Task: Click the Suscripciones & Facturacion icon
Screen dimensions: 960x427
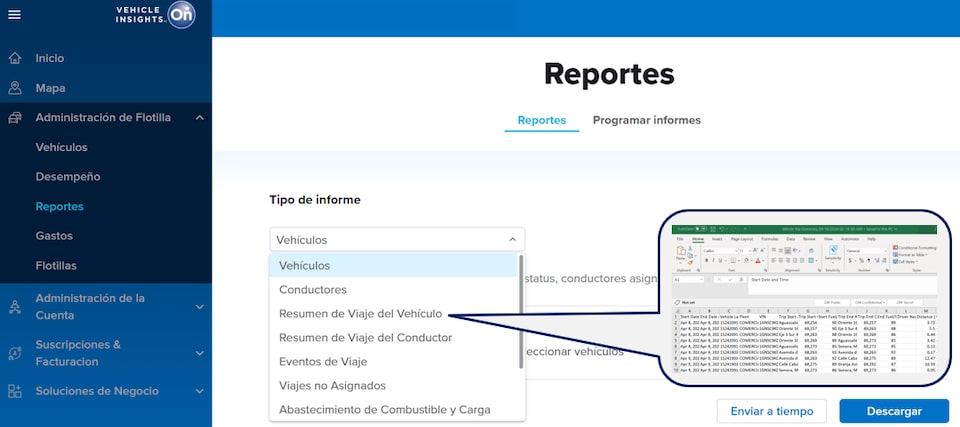Action: click(x=15, y=352)
